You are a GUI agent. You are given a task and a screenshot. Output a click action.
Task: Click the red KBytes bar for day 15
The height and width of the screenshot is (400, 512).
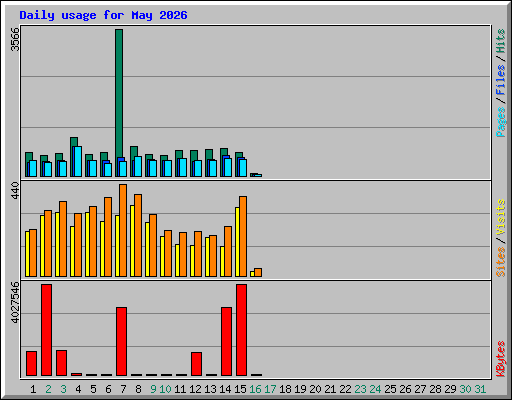[x=241, y=330]
